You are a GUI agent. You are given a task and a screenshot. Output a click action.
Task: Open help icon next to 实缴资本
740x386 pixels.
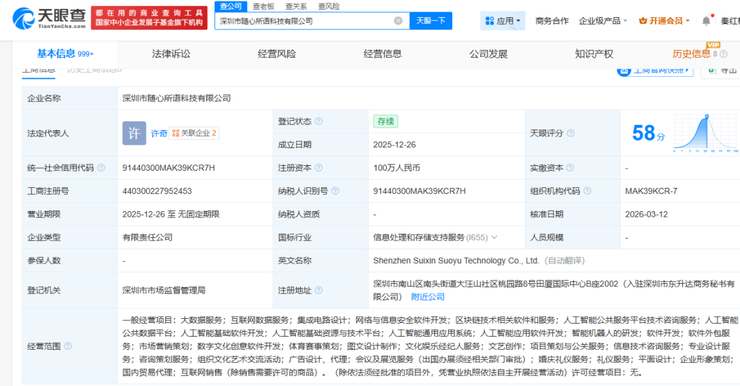[570, 168]
